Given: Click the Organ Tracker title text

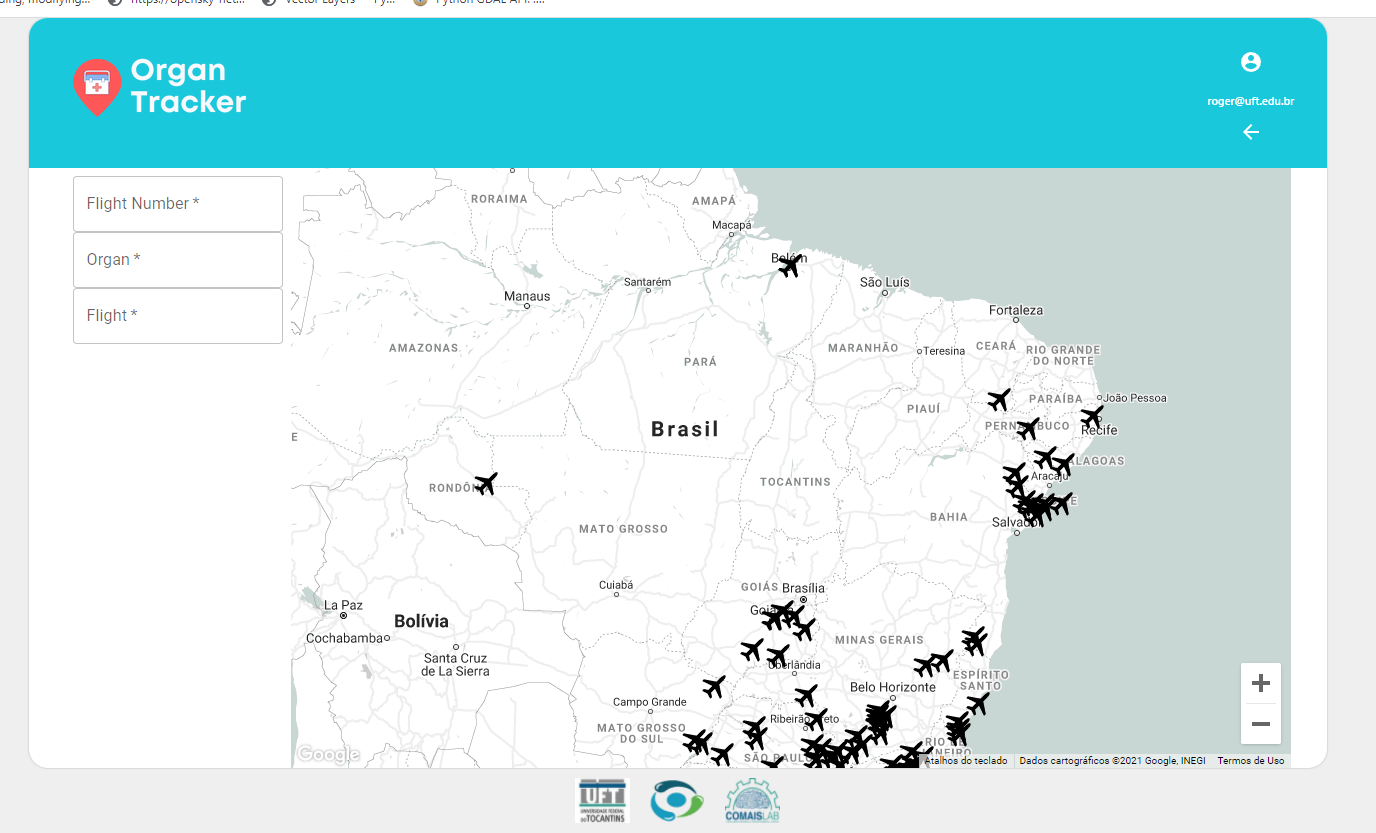Looking at the screenshot, I should tap(188, 86).
